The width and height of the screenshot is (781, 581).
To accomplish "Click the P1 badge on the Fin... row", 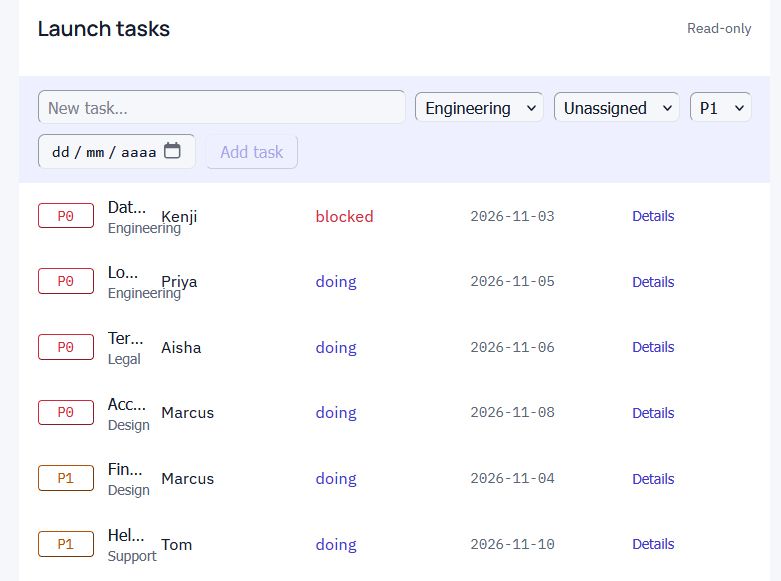I will pyautogui.click(x=66, y=478).
